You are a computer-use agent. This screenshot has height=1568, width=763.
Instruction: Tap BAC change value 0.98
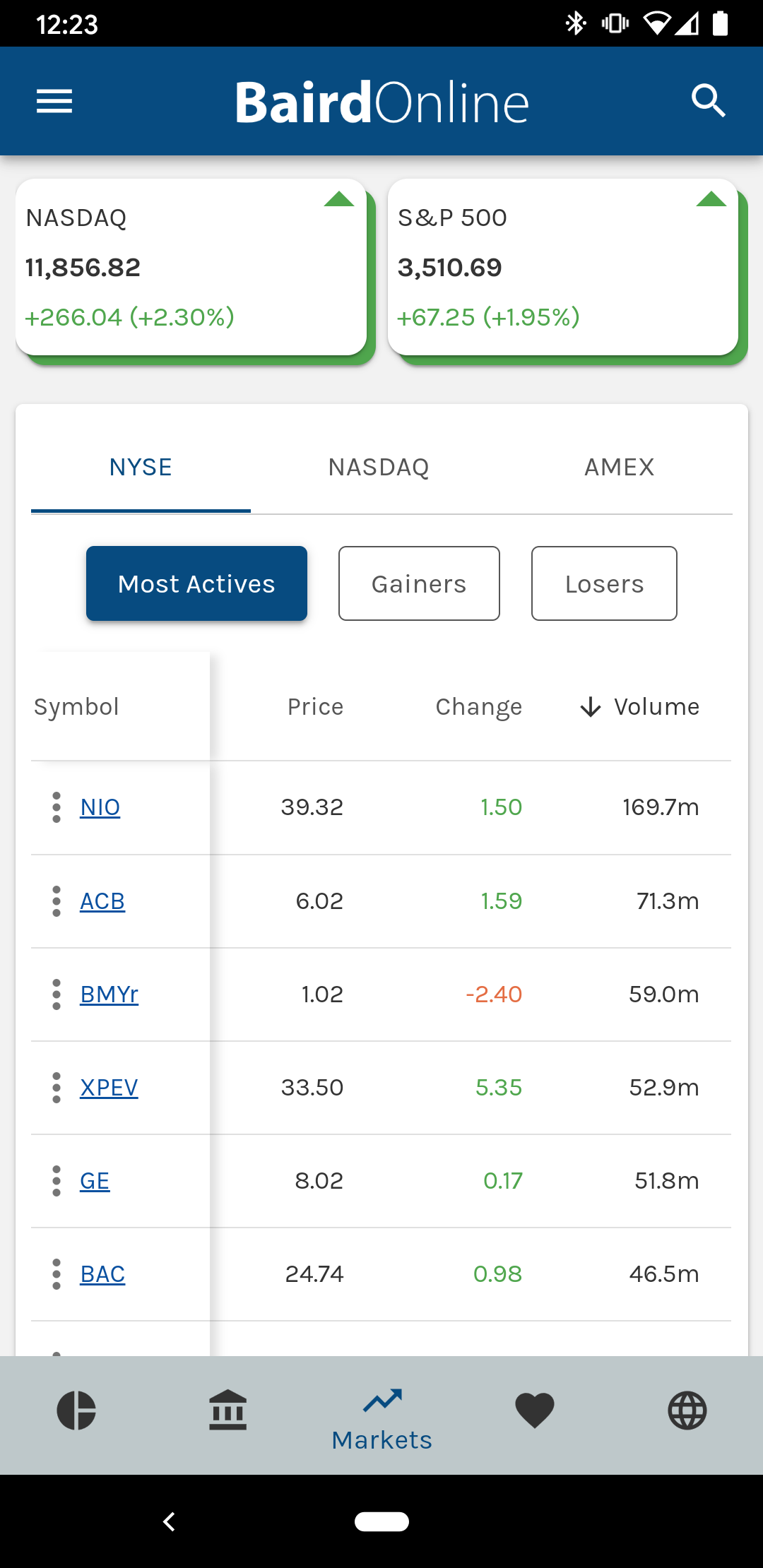pos(497,1274)
